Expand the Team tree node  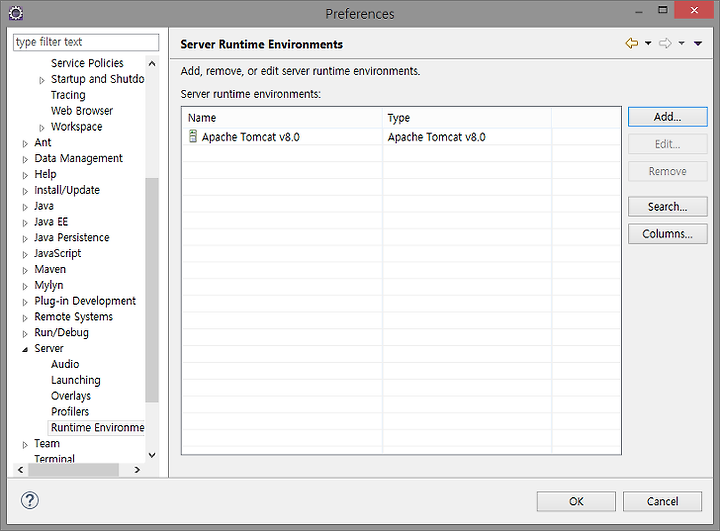[x=25, y=445]
